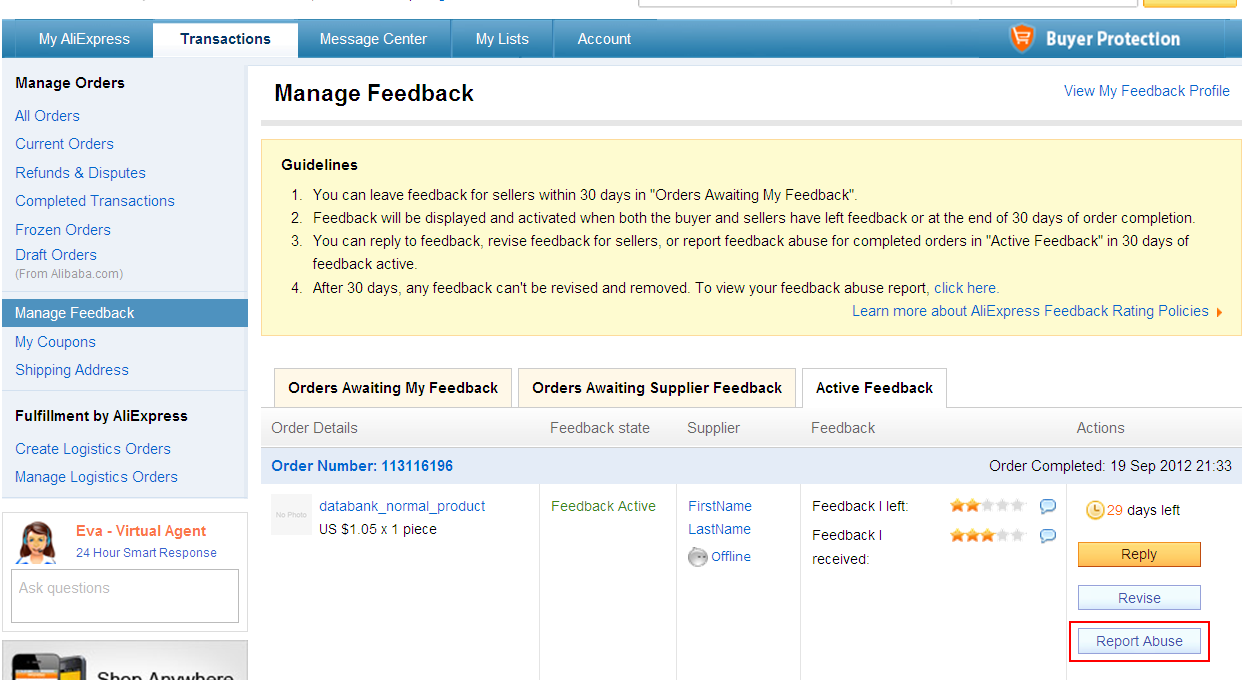The image size is (1260, 680).
Task: Click the No Photo product thumbnail
Action: [291, 514]
